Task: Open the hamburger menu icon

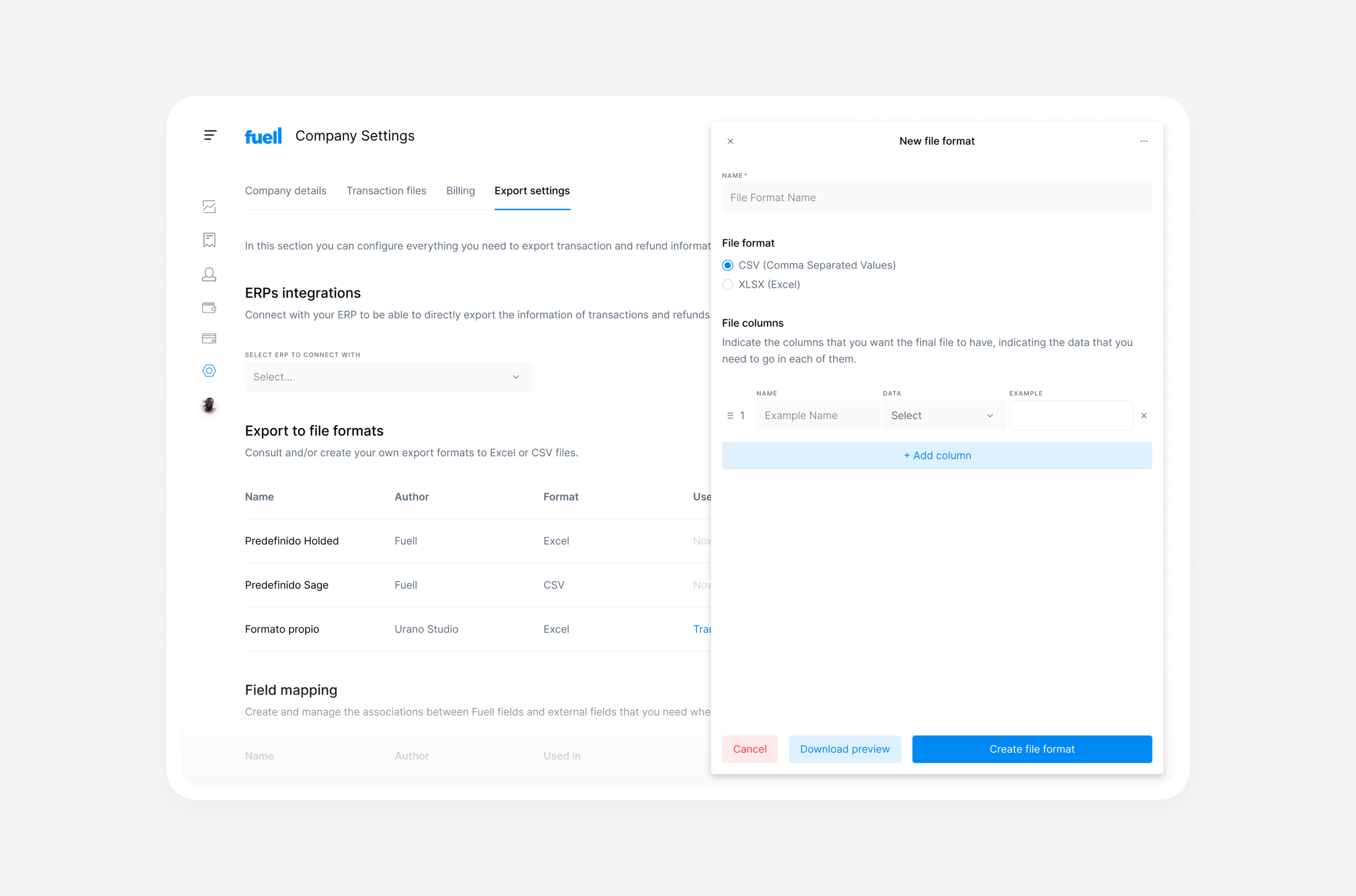Action: coord(210,136)
